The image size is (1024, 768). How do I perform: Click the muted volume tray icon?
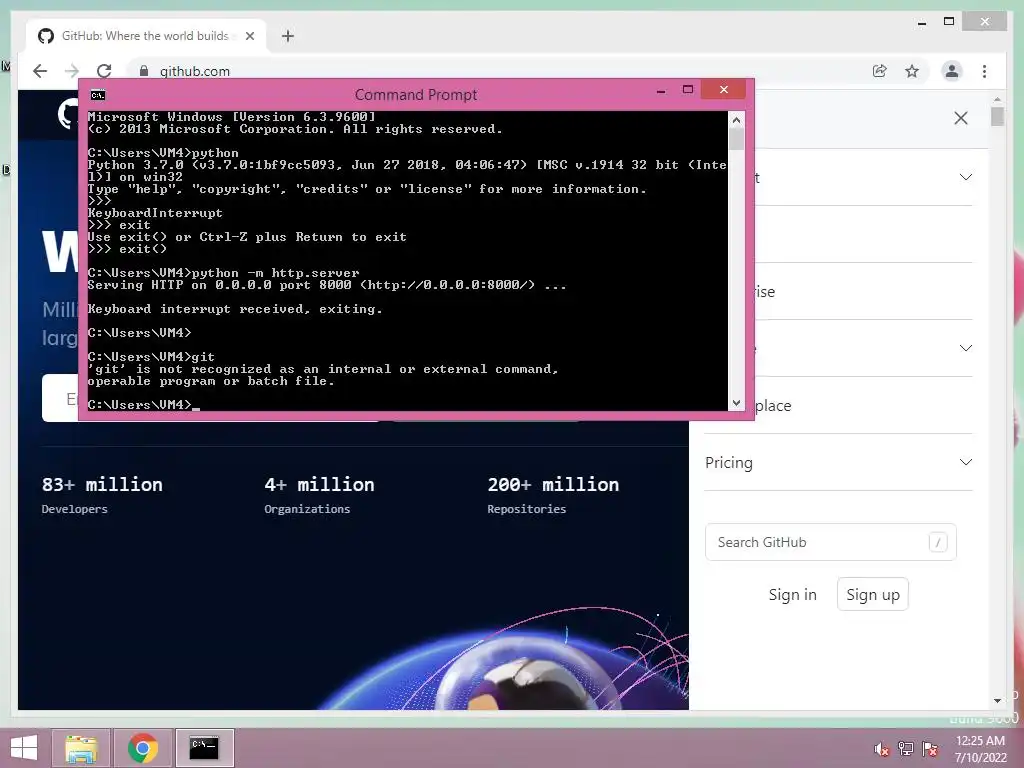(882, 749)
